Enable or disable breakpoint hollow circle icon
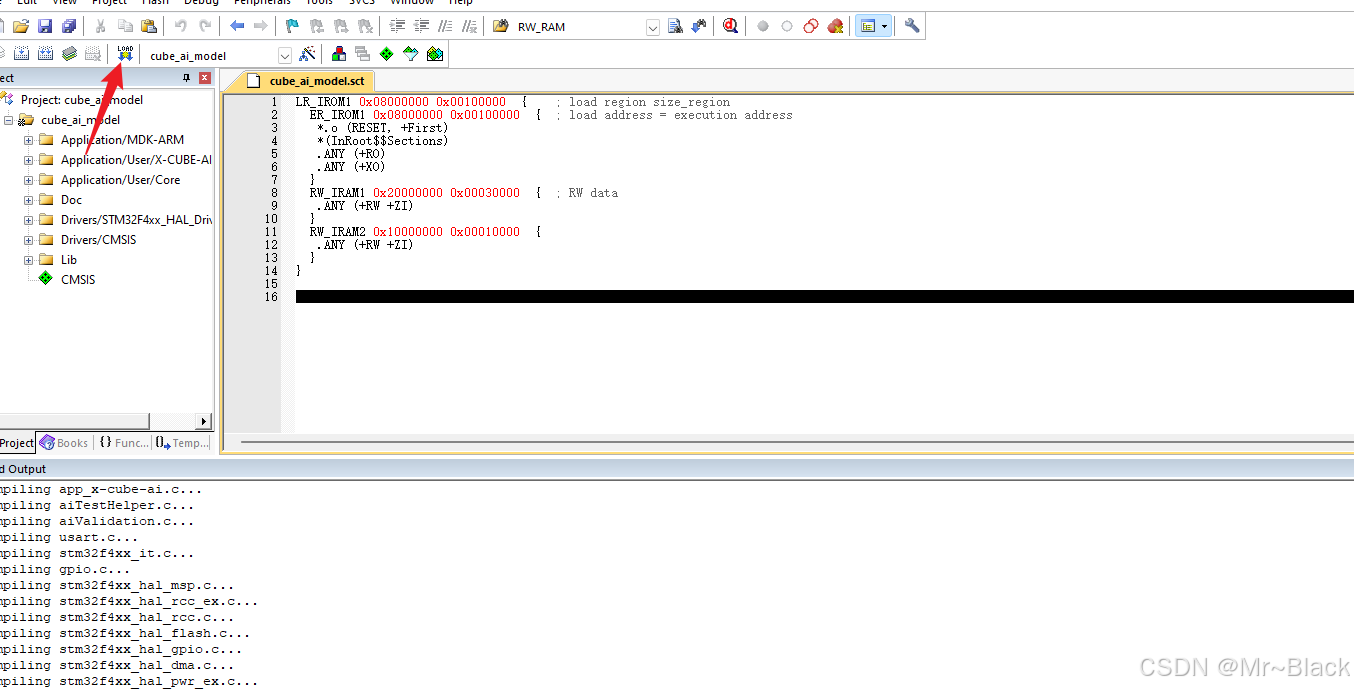The image size is (1354, 690). tap(787, 26)
